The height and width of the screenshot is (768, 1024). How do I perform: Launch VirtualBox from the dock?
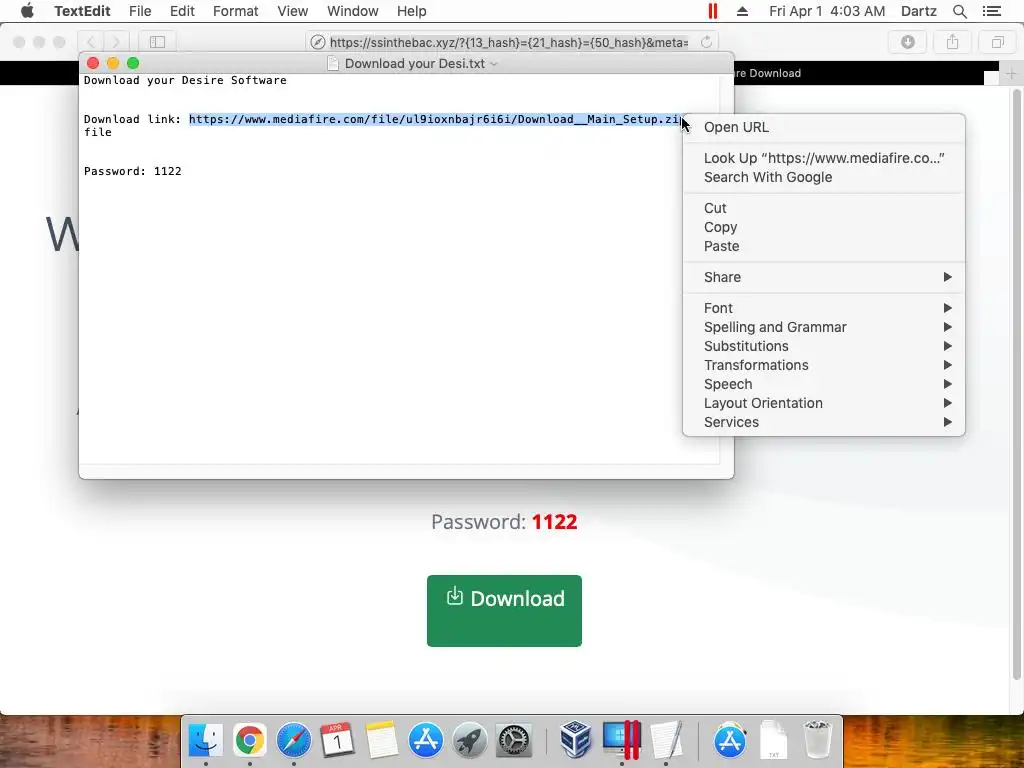tap(575, 741)
